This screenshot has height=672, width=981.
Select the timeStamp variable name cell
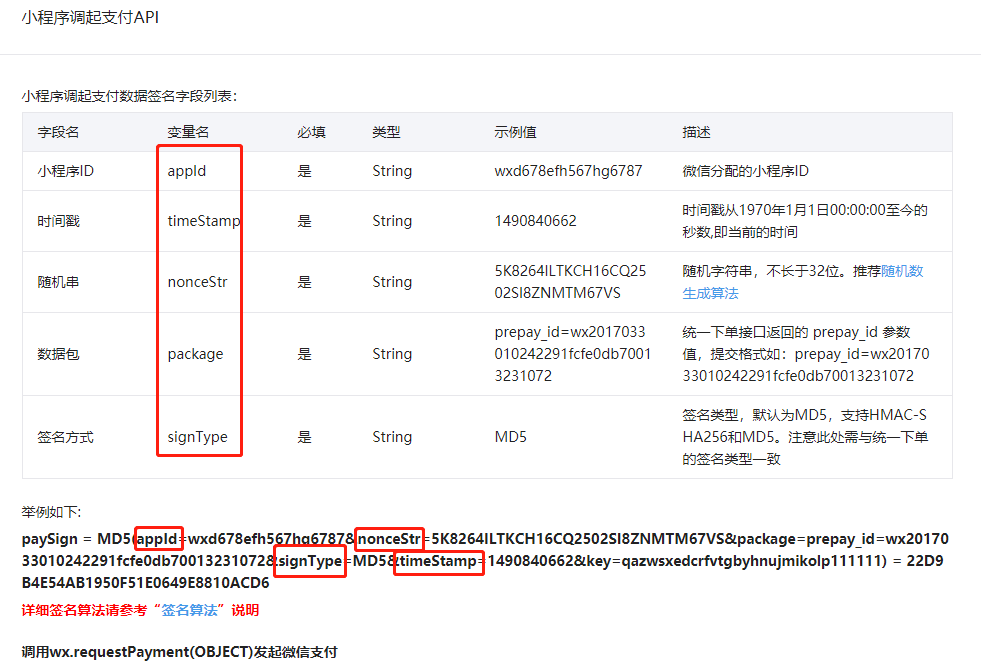pyautogui.click(x=199, y=220)
